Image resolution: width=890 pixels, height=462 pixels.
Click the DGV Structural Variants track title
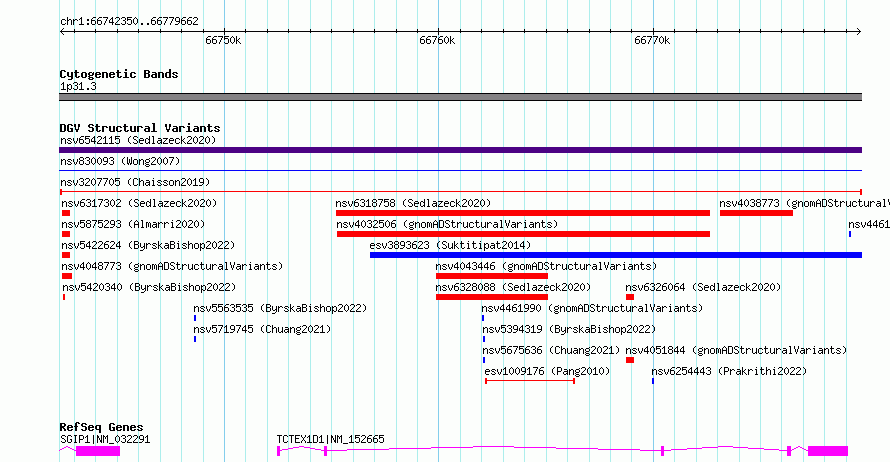coord(140,128)
